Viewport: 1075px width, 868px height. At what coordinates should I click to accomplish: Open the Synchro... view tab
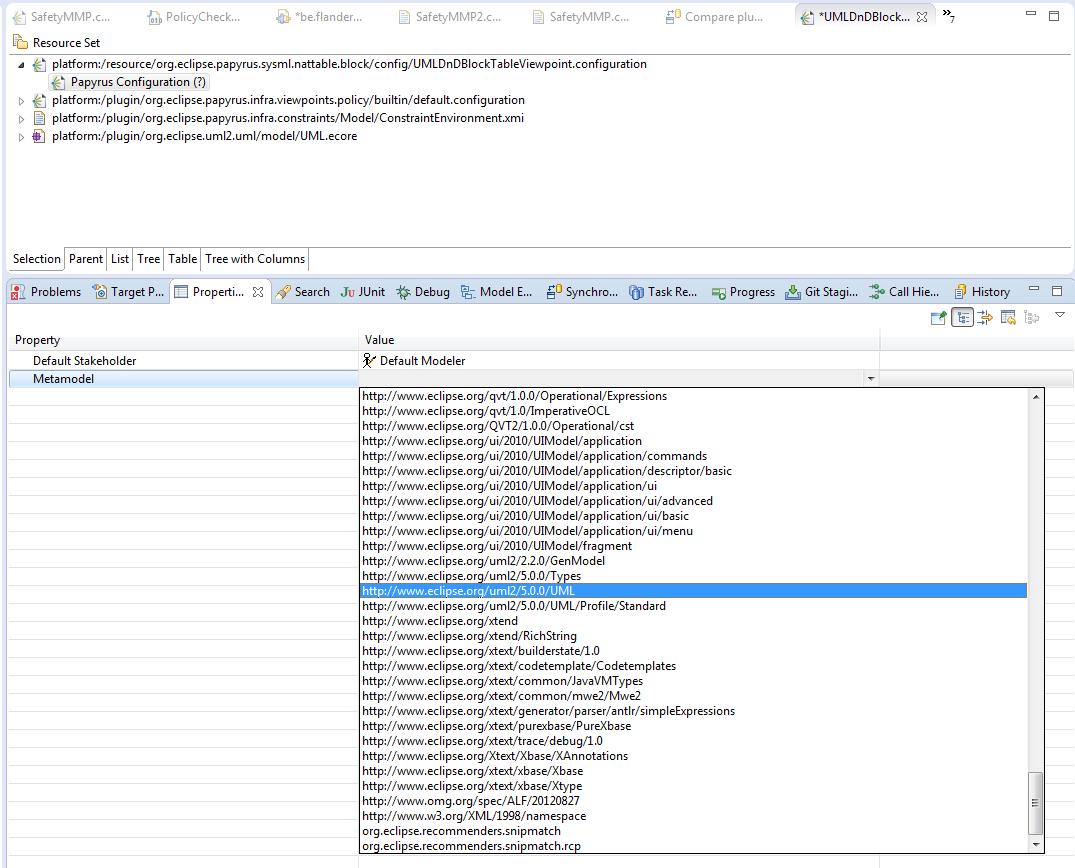[x=583, y=292]
